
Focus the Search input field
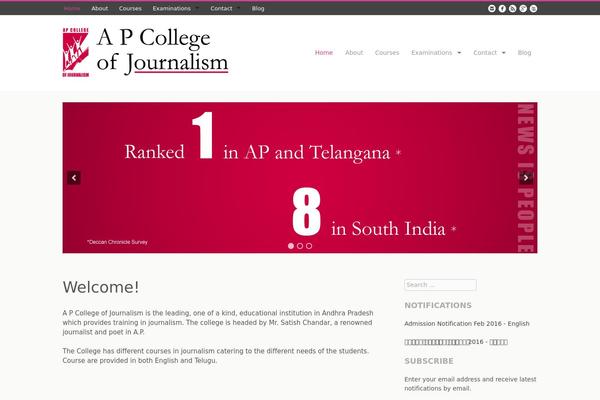tap(440, 285)
